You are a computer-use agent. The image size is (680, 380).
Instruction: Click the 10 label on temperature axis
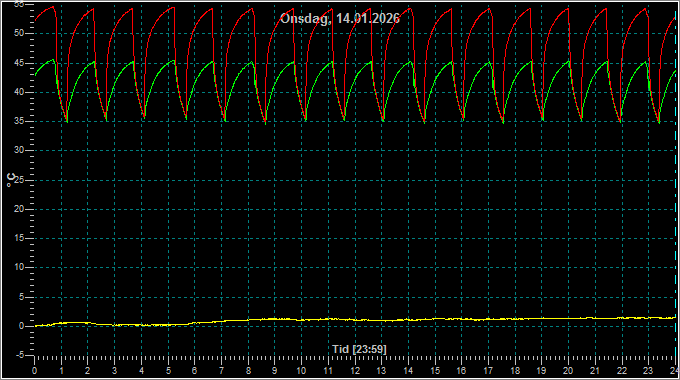(x=19, y=268)
